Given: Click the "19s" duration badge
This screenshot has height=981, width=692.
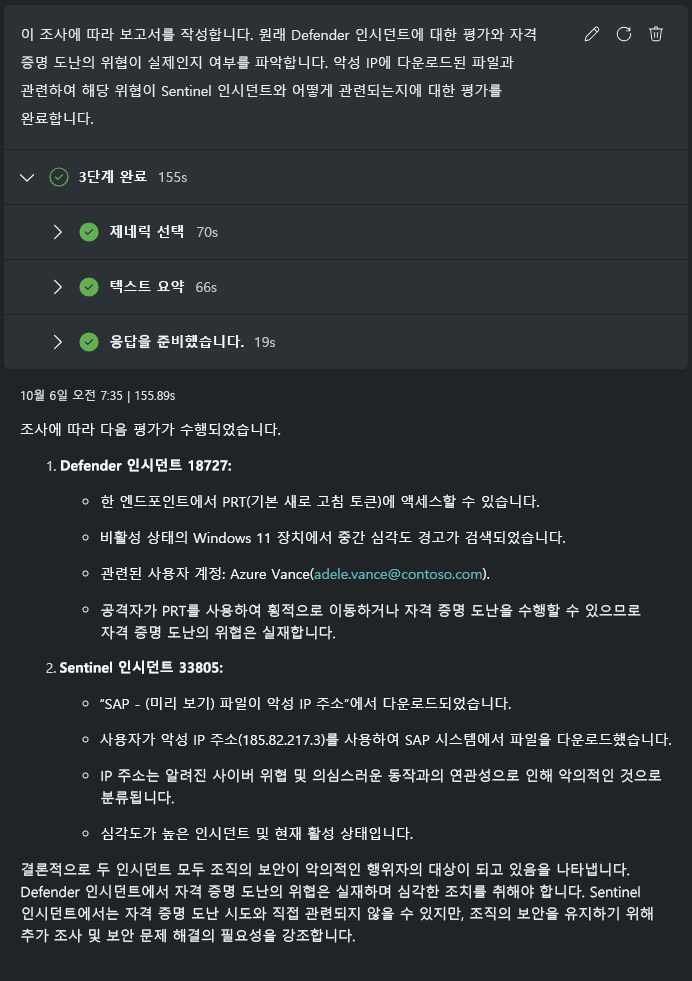Looking at the screenshot, I should tap(263, 342).
